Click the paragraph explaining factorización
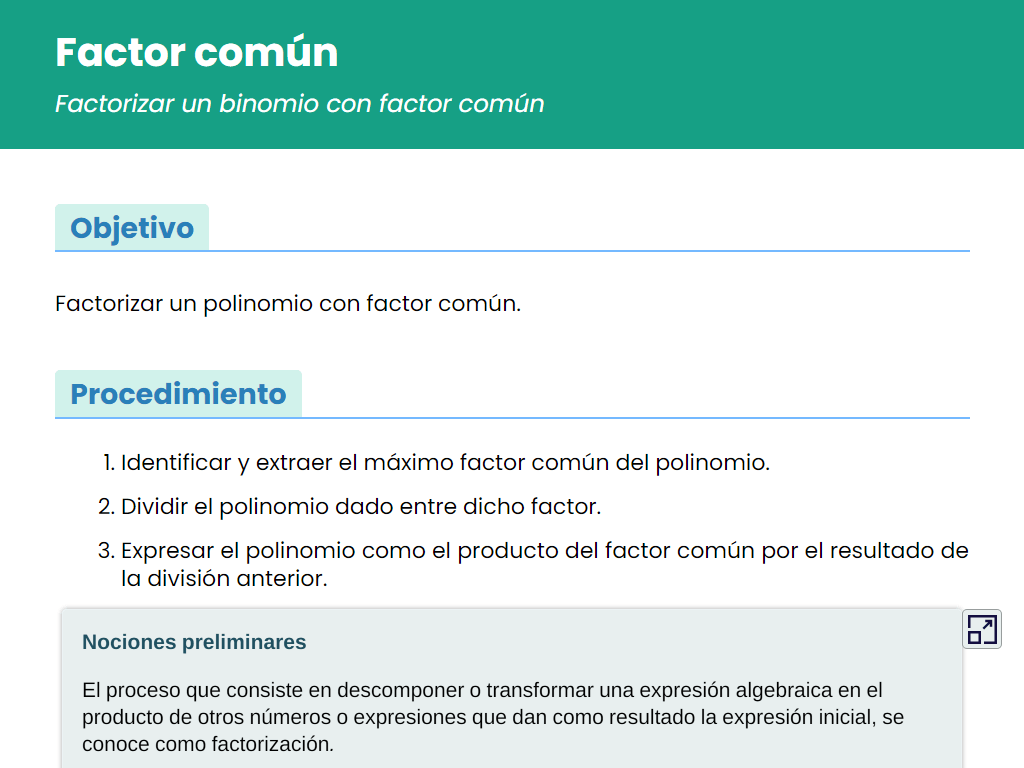Viewport: 1024px width, 768px height. pos(493,717)
